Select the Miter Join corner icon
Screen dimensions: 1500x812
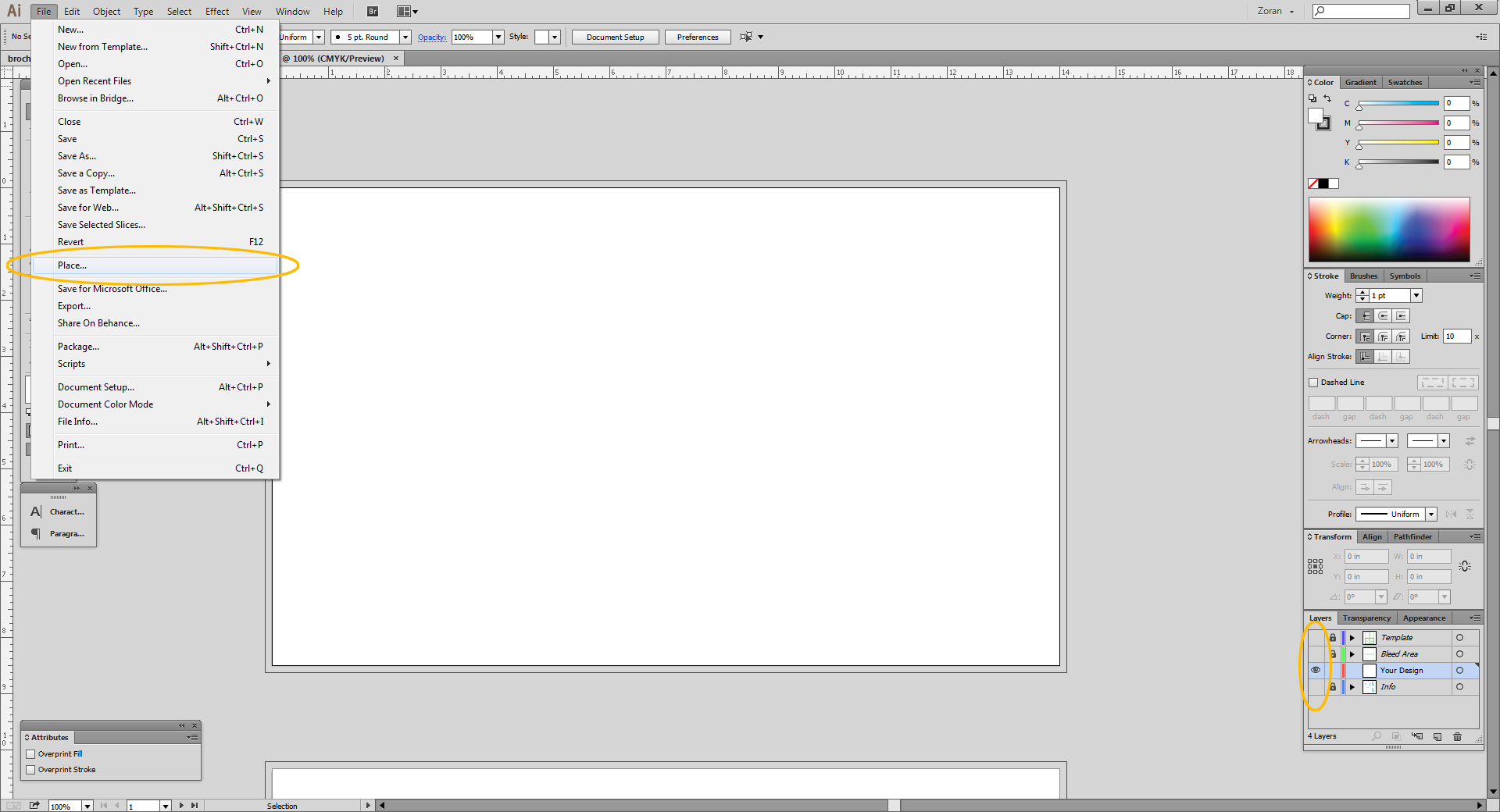[1365, 337]
